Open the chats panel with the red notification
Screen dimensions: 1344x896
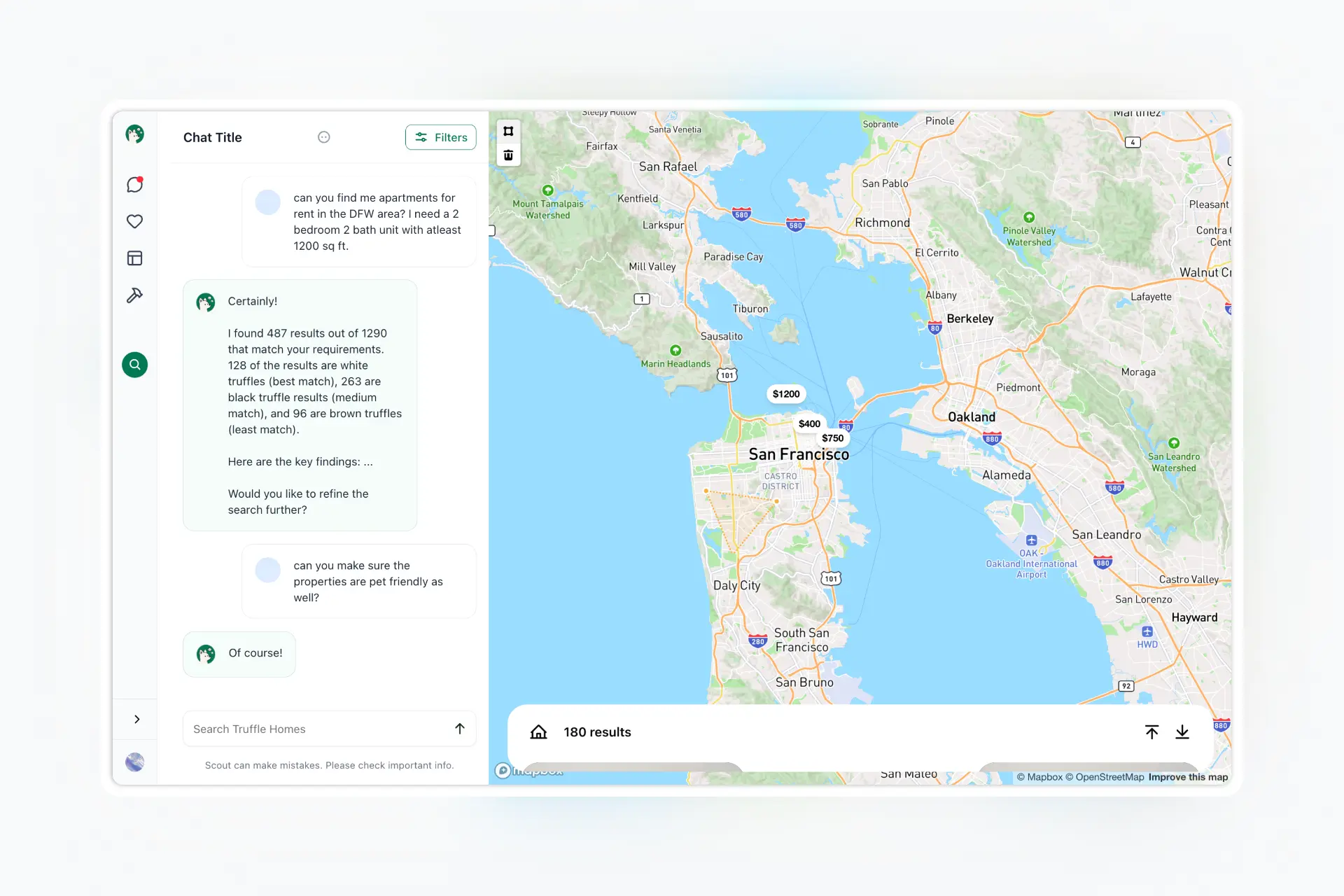(x=134, y=185)
